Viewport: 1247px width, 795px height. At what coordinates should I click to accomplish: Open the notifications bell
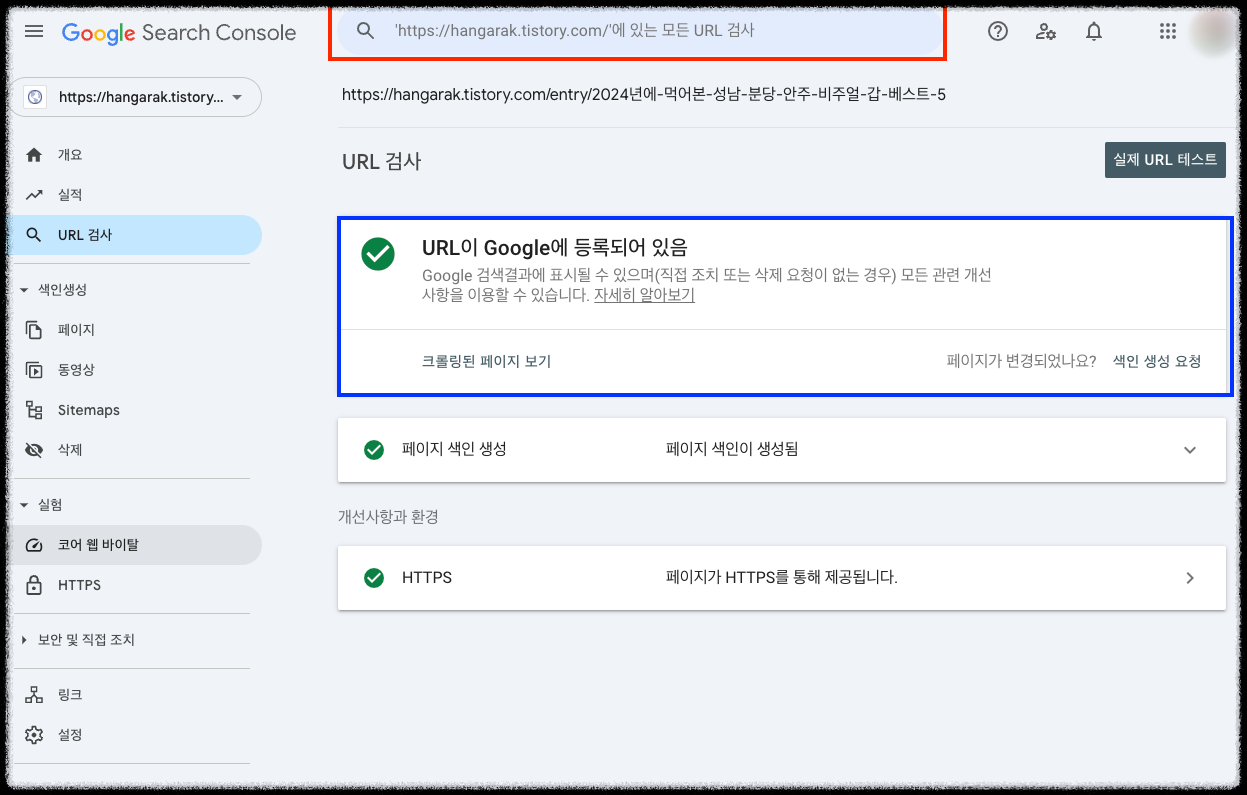click(x=1094, y=32)
